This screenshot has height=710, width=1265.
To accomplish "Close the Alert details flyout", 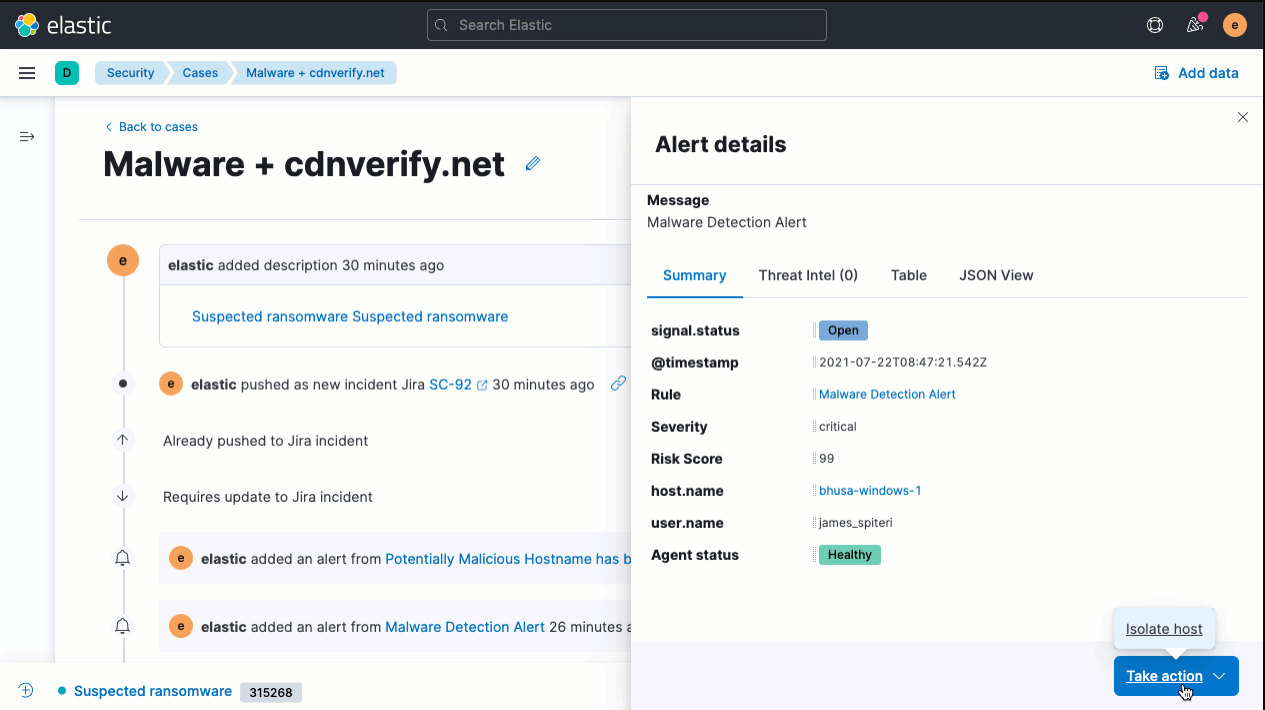I will [1243, 117].
